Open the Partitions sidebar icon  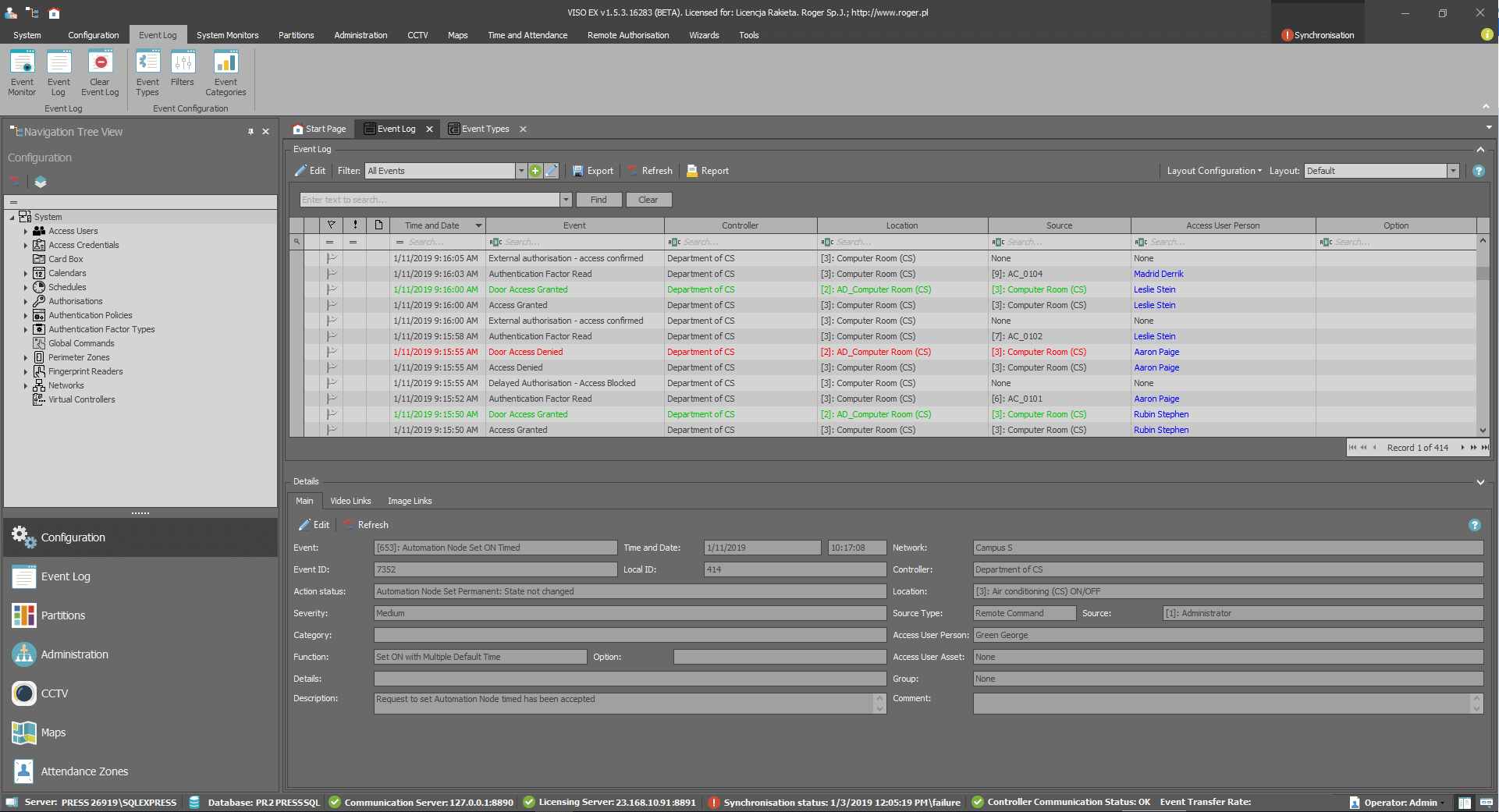click(x=24, y=615)
